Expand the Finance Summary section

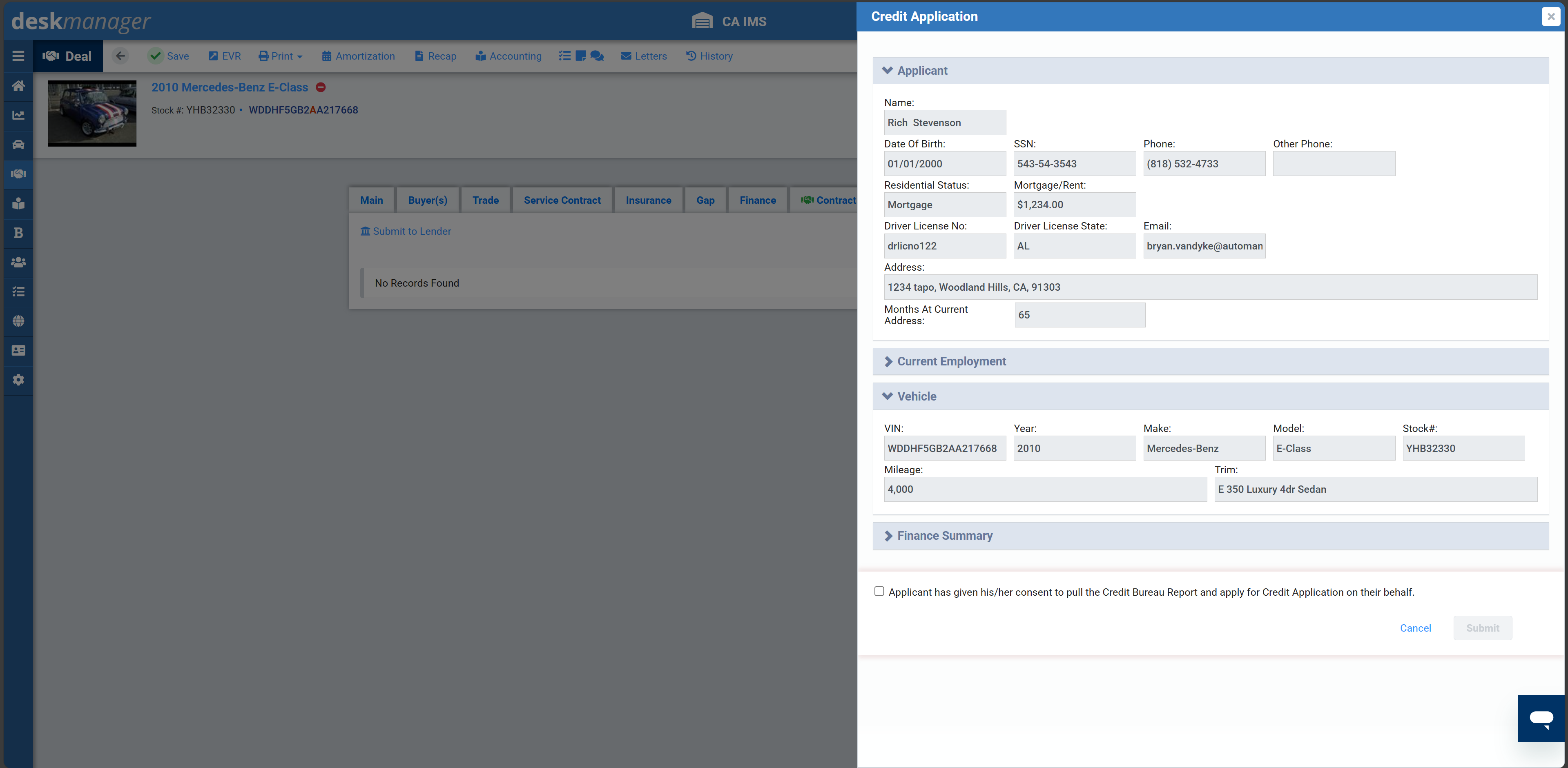pos(1210,536)
